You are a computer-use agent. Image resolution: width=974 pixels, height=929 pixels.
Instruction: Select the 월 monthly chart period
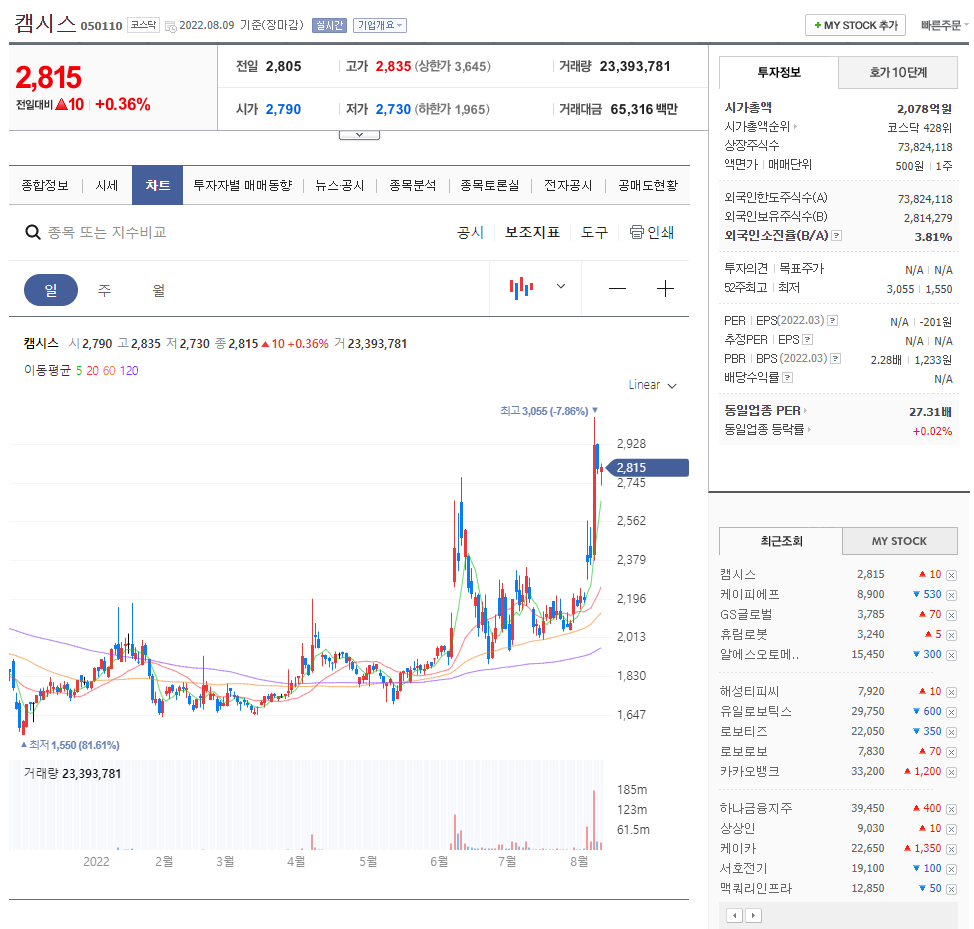pos(158,290)
